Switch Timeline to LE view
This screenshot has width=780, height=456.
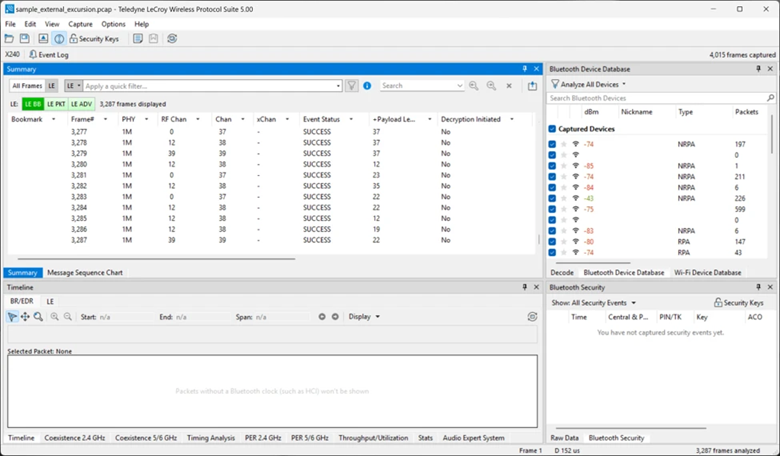pyautogui.click(x=50, y=301)
